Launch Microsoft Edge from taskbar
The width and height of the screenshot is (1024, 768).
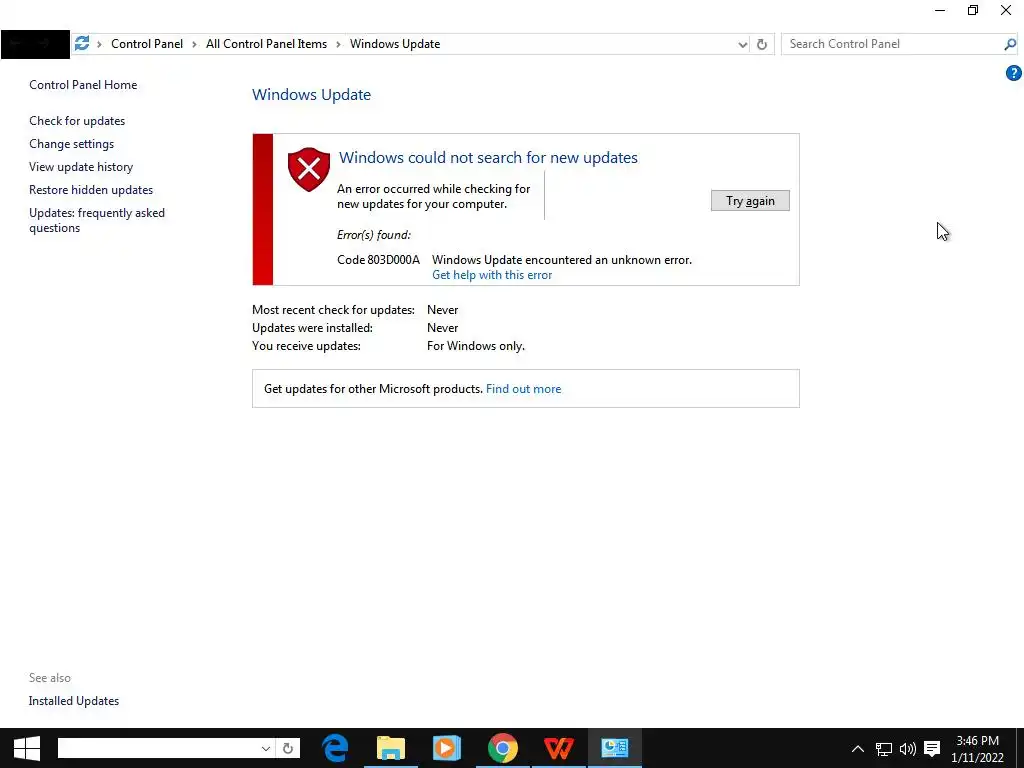336,748
